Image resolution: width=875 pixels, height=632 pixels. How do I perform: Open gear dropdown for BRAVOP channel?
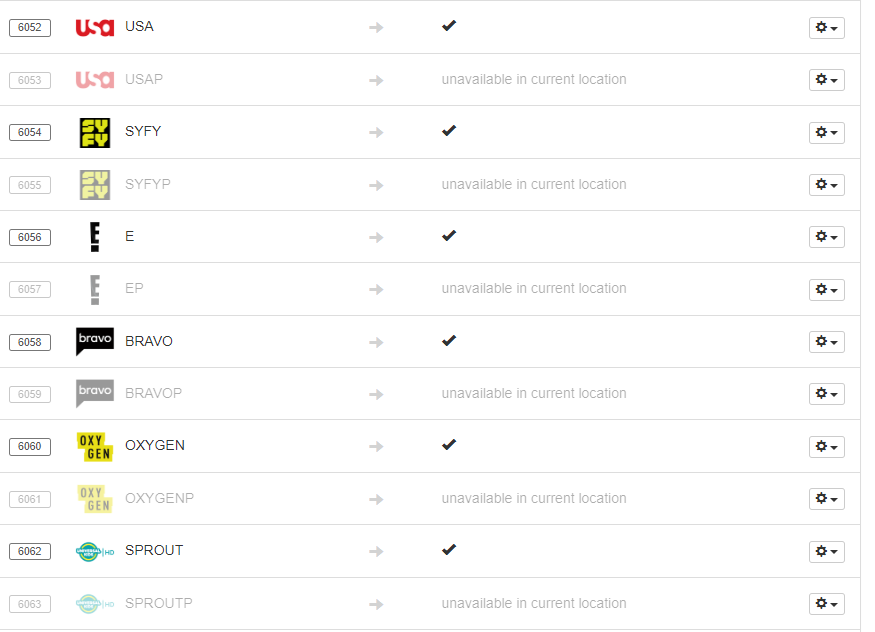(x=826, y=394)
